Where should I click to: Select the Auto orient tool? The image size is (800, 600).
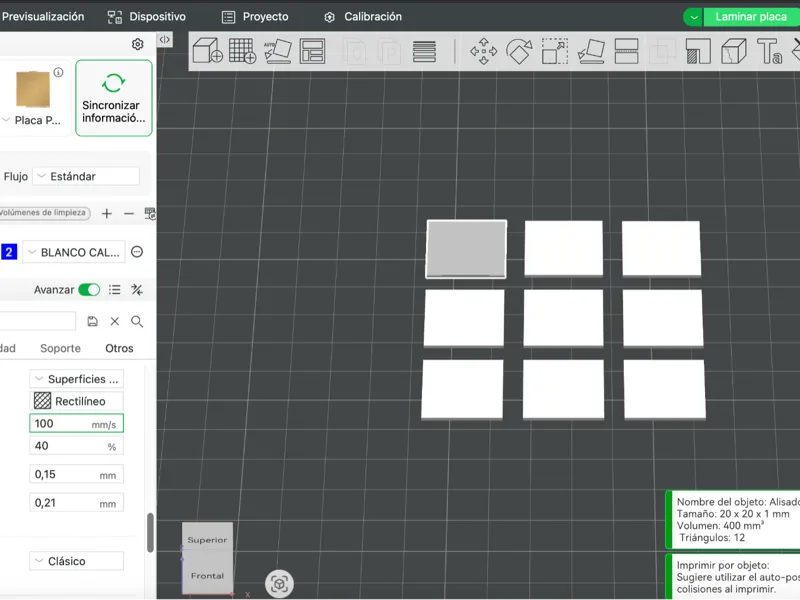click(x=278, y=51)
